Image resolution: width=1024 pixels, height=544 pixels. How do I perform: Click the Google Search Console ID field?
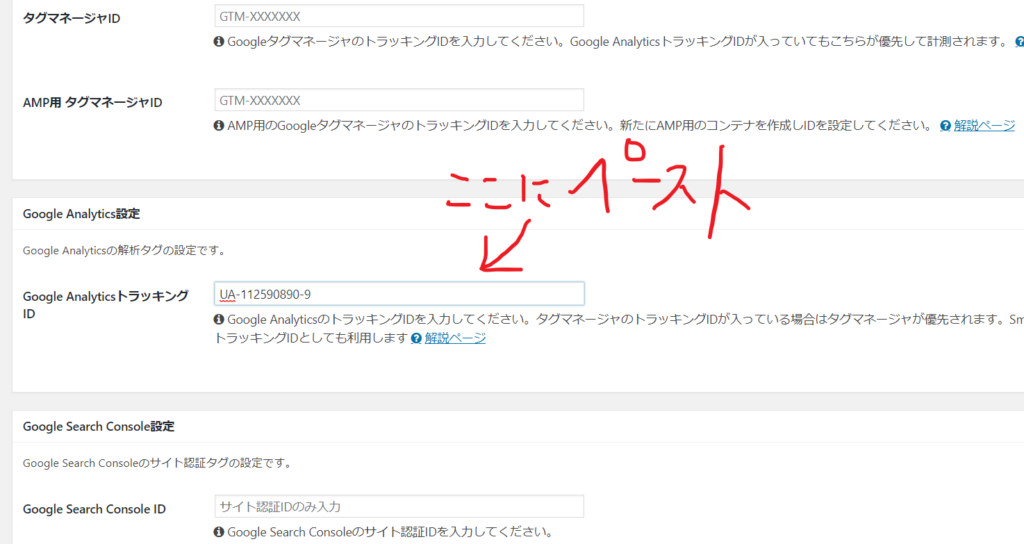point(399,507)
